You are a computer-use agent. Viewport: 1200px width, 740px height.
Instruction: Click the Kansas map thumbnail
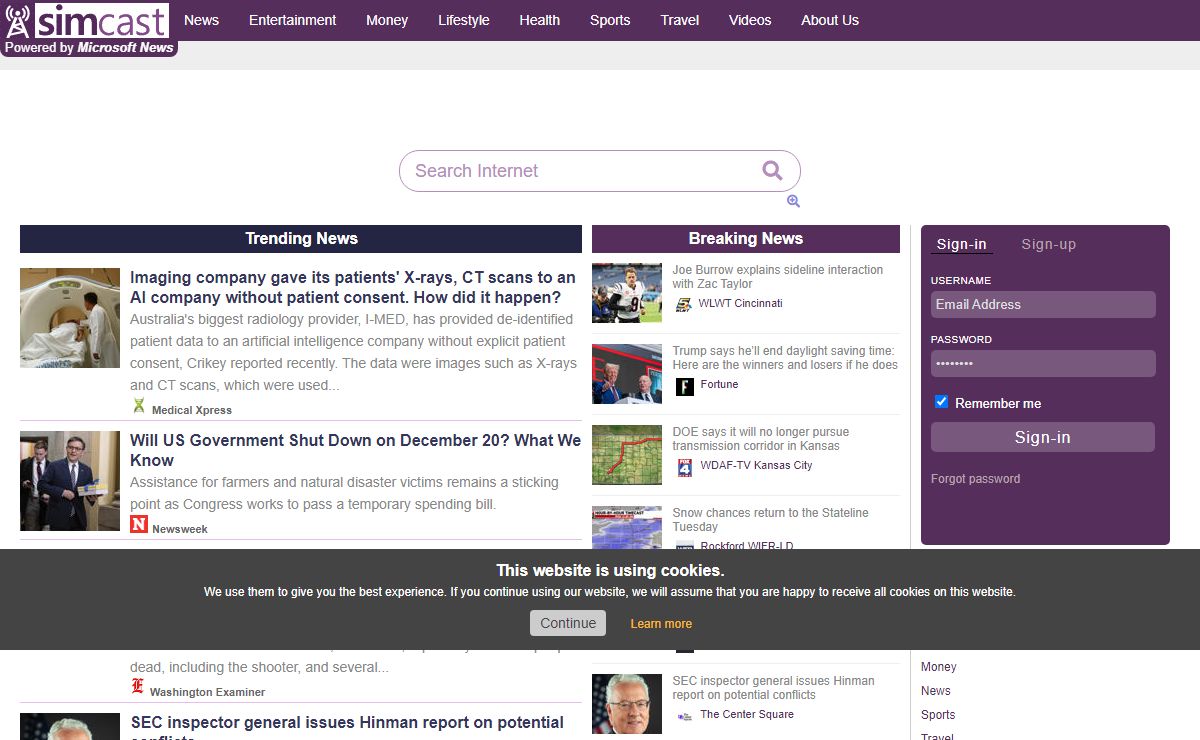[x=627, y=455]
